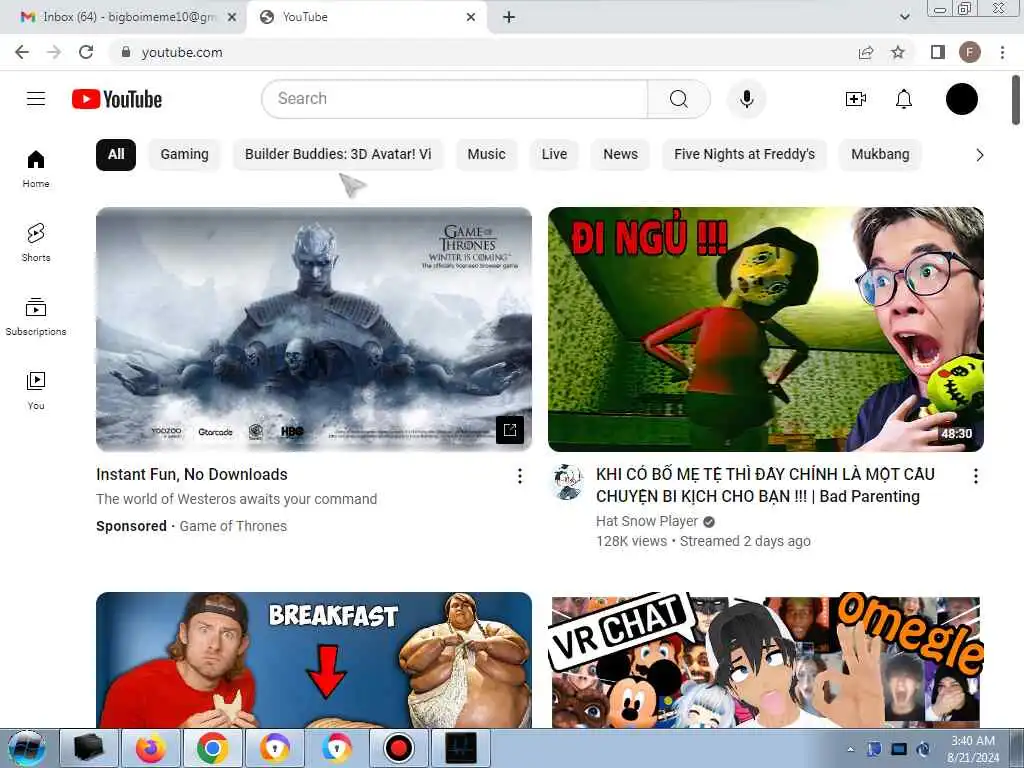1024x768 pixels.
Task: Open the YouTube account avatar menu
Action: (x=961, y=99)
